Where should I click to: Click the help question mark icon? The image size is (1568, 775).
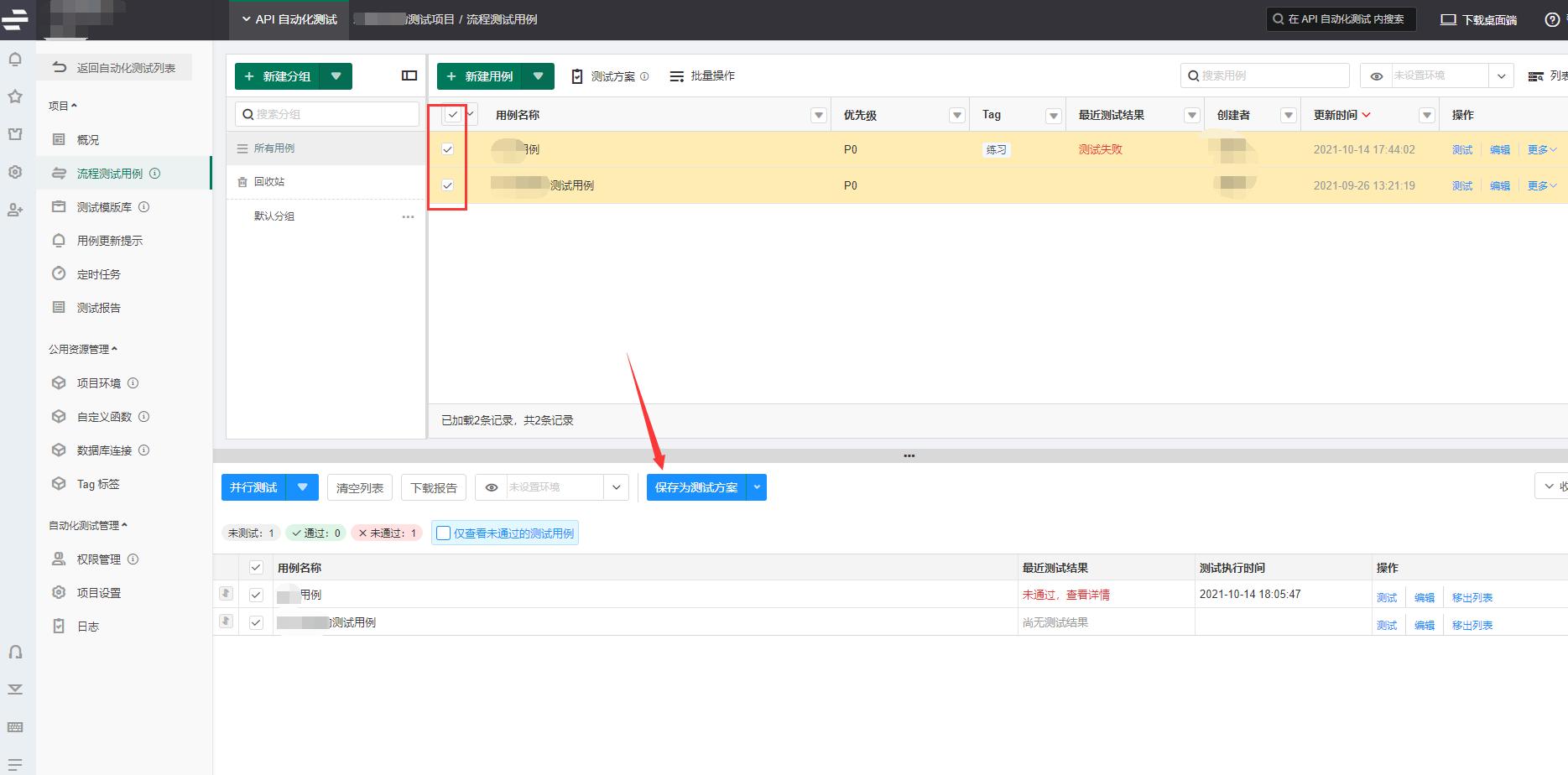(1552, 19)
